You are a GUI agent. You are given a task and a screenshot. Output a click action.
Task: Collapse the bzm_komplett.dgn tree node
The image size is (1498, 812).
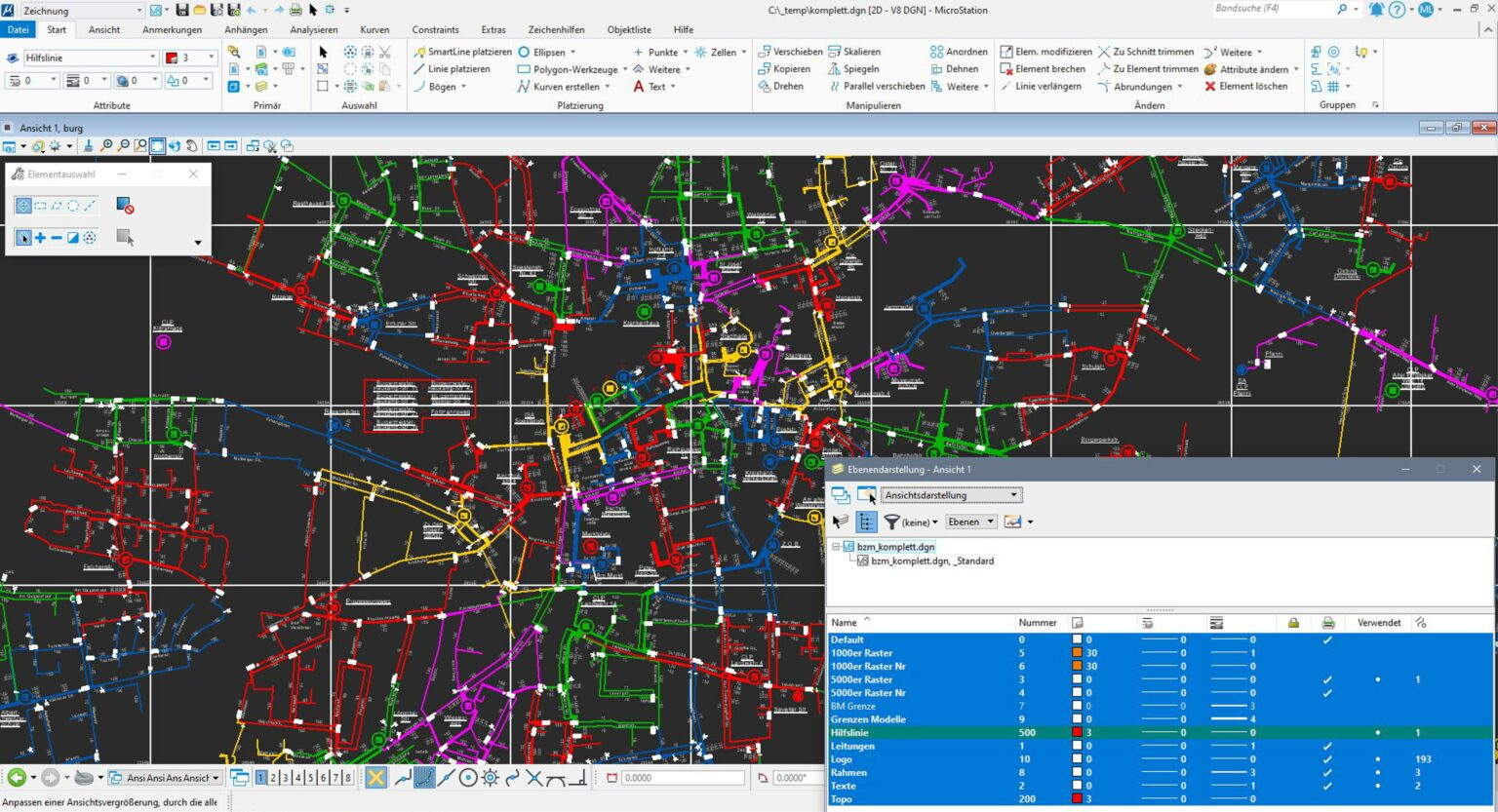pos(836,547)
